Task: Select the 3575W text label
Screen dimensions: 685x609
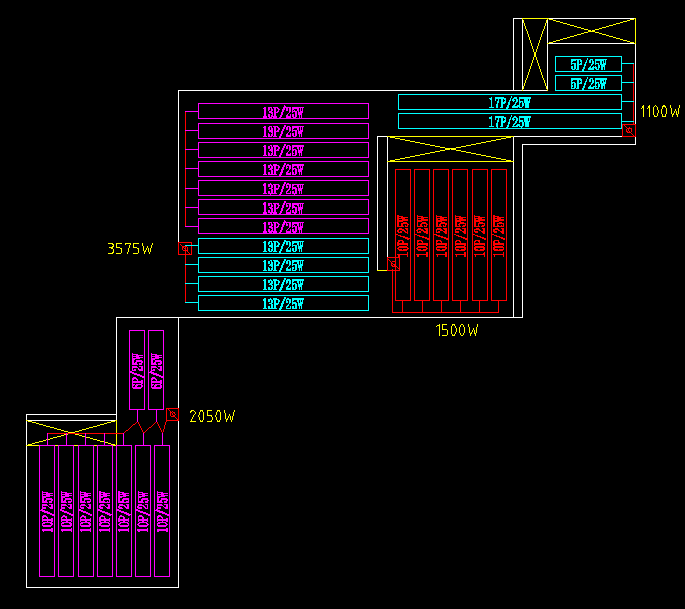Action: (130, 249)
